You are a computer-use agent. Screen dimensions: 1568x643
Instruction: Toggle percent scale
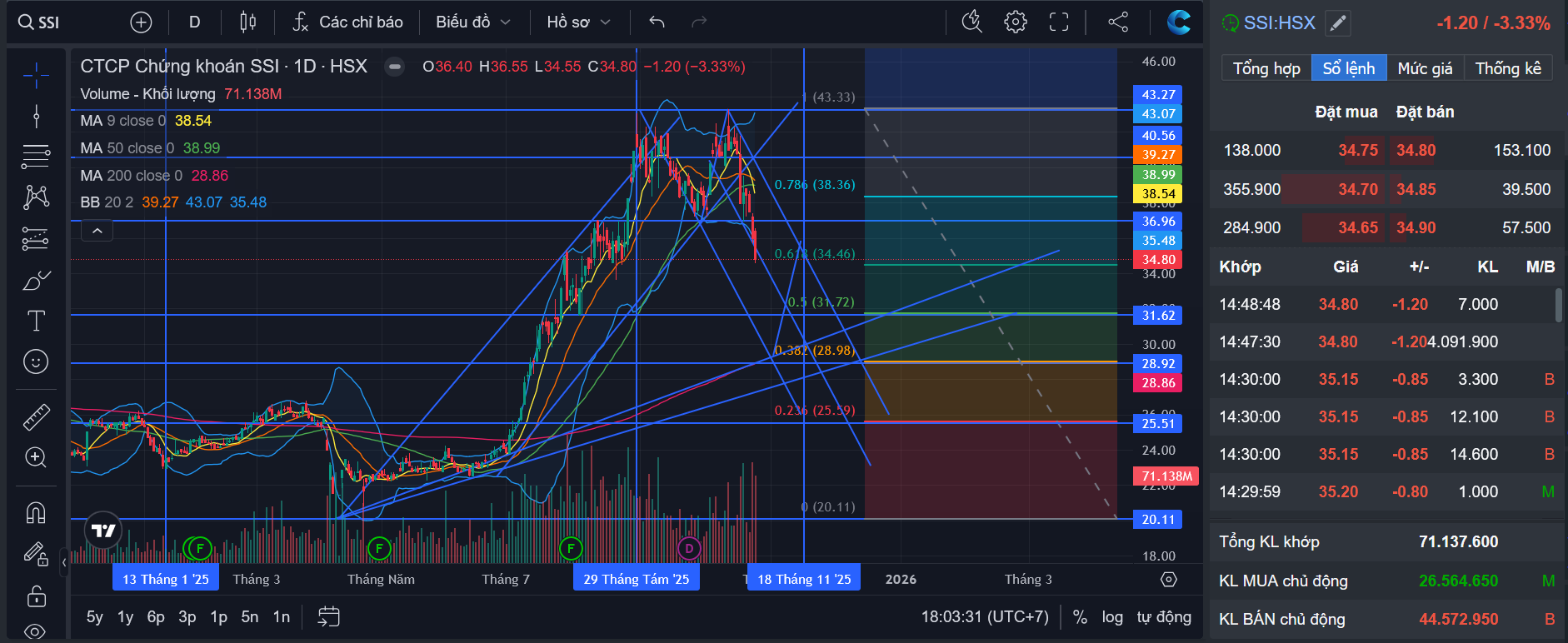coord(1080,617)
